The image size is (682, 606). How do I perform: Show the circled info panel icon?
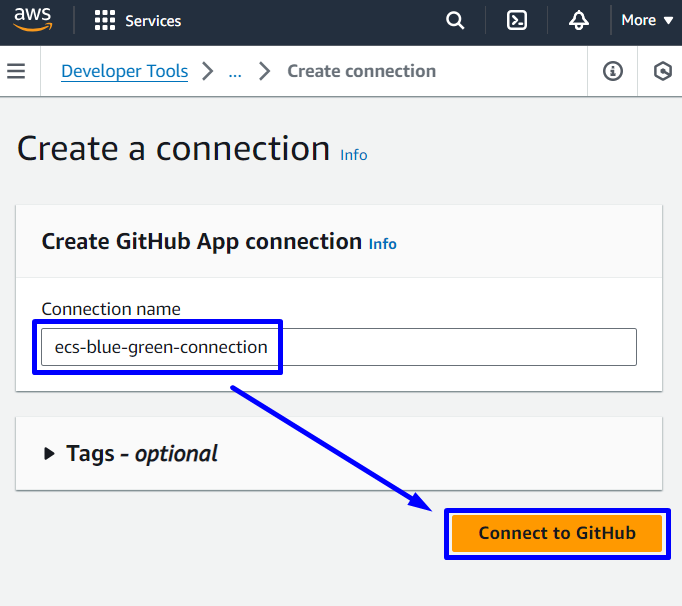point(613,71)
